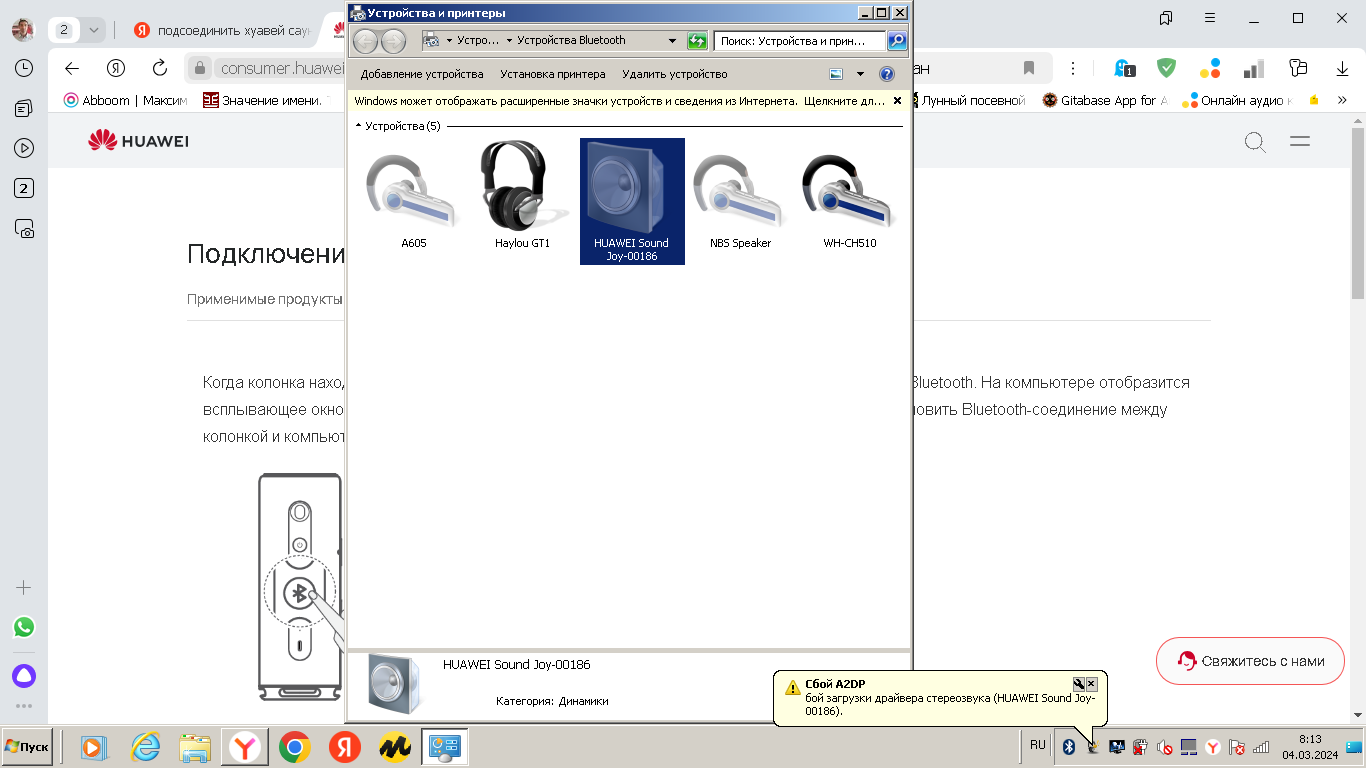Viewport: 1366px width, 768px height.
Task: Open screenshot tool in browser sidebar
Action: pyautogui.click(x=24, y=228)
